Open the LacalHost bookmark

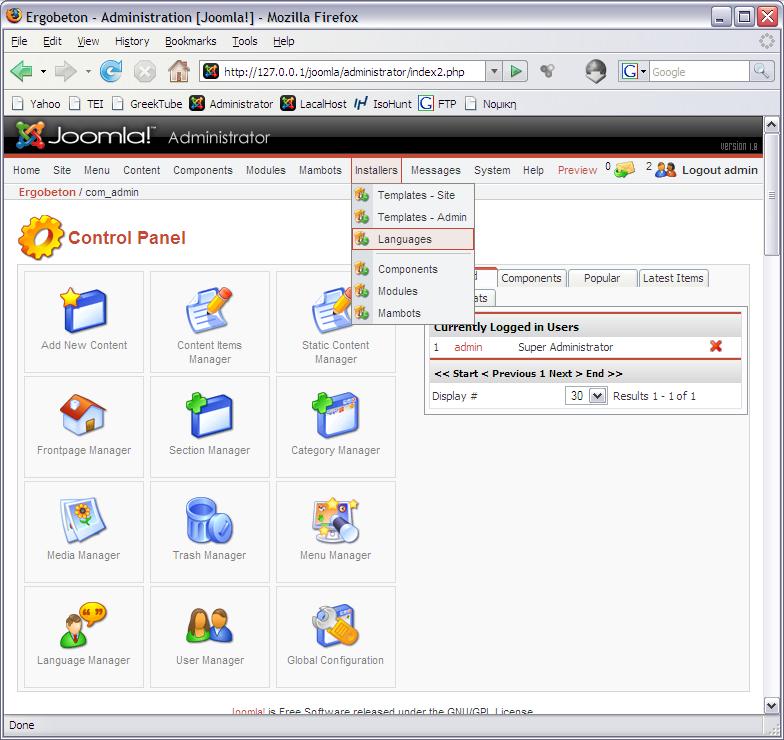click(314, 104)
